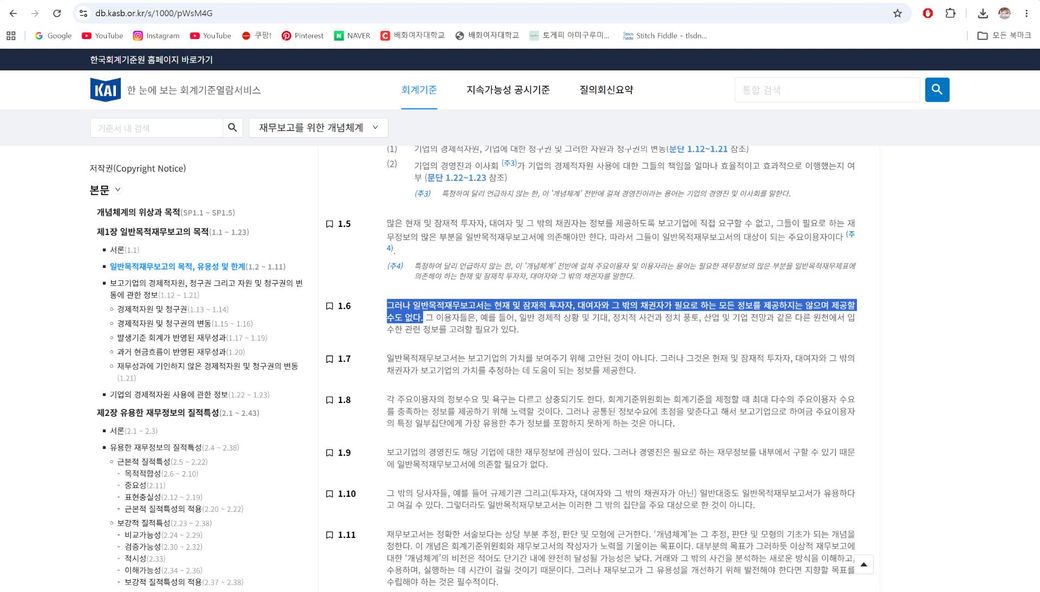Open the red Opera-style extension icon
The width and height of the screenshot is (1040, 592).
[x=927, y=13]
